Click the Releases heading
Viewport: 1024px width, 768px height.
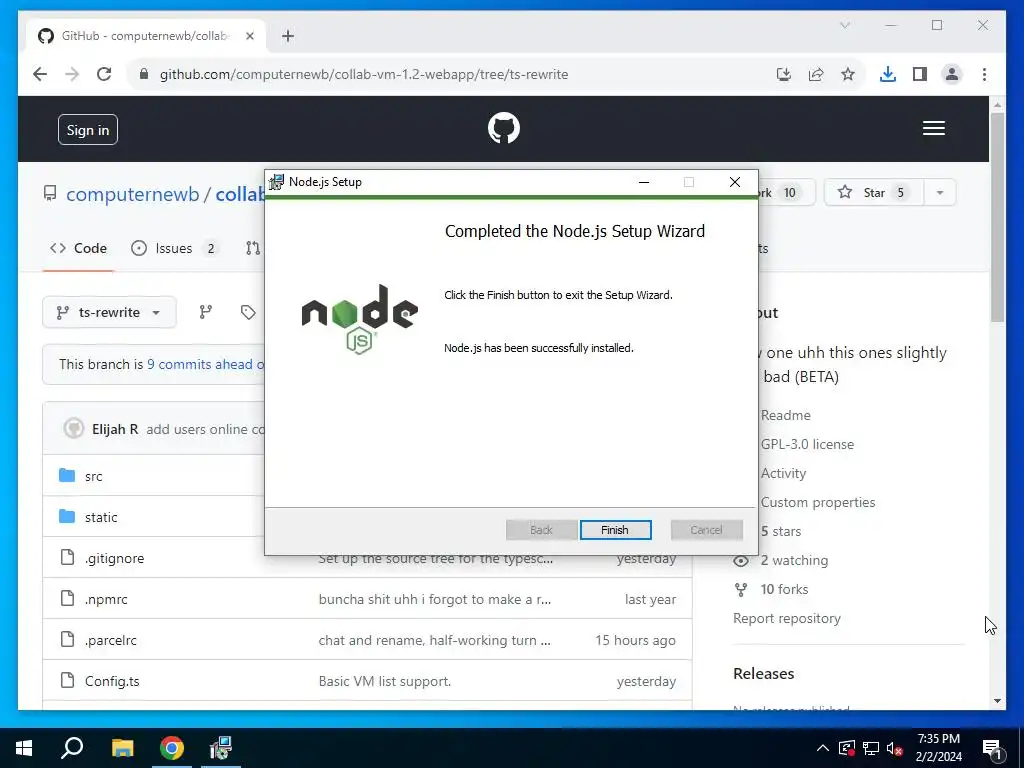tap(763, 673)
